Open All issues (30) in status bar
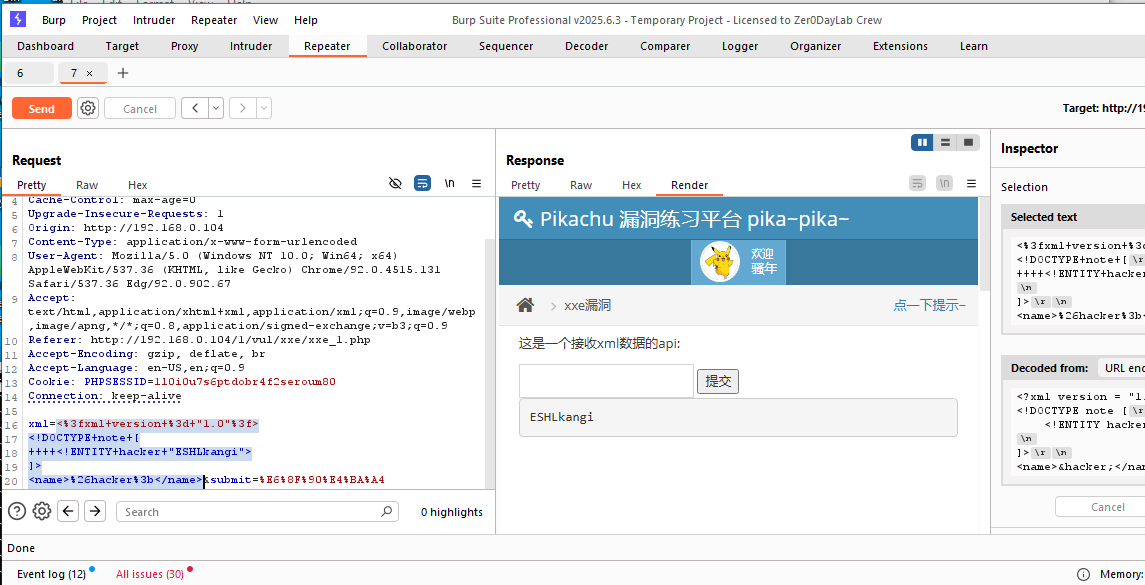 (x=150, y=574)
